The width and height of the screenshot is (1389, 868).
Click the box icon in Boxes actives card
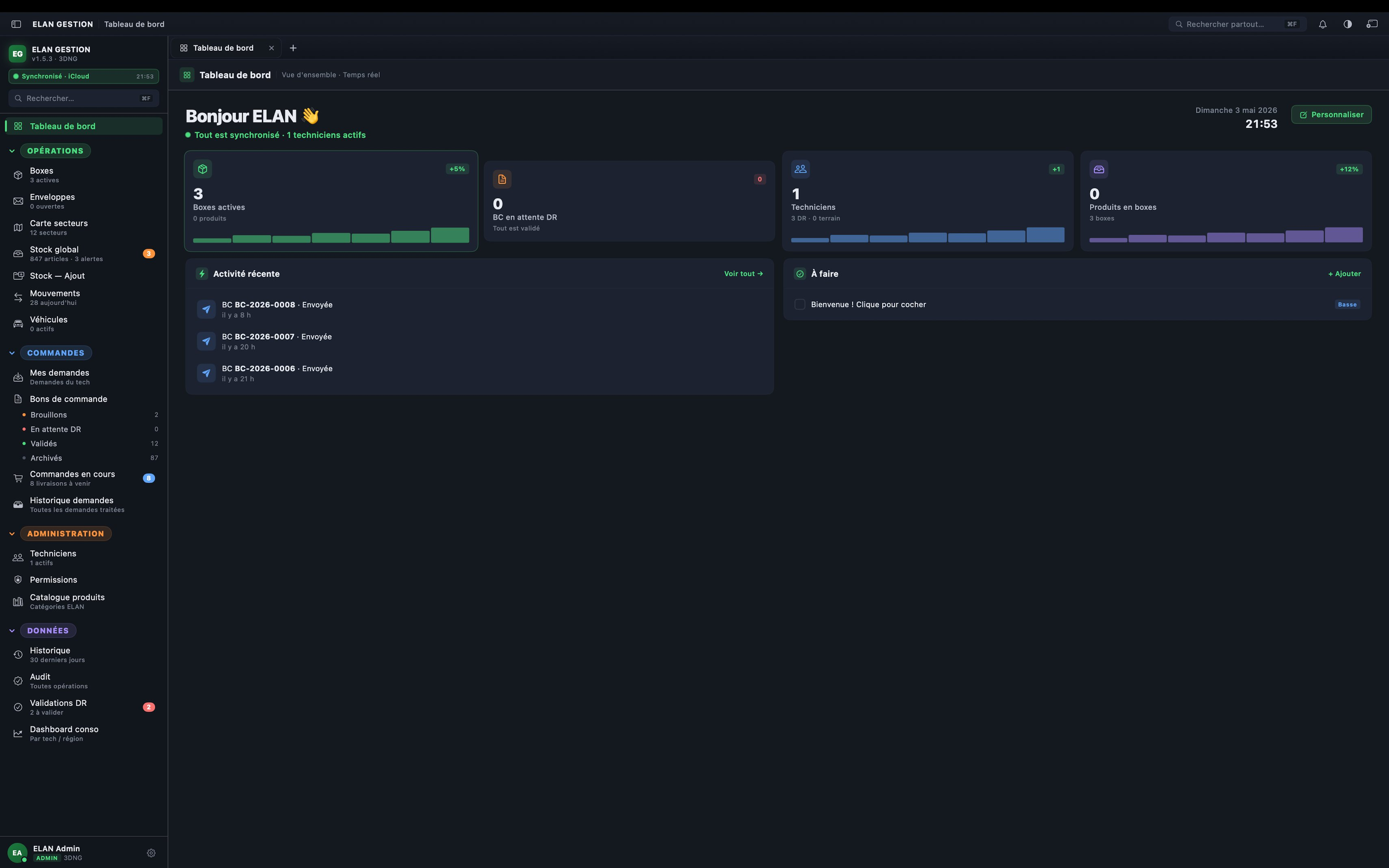click(203, 169)
